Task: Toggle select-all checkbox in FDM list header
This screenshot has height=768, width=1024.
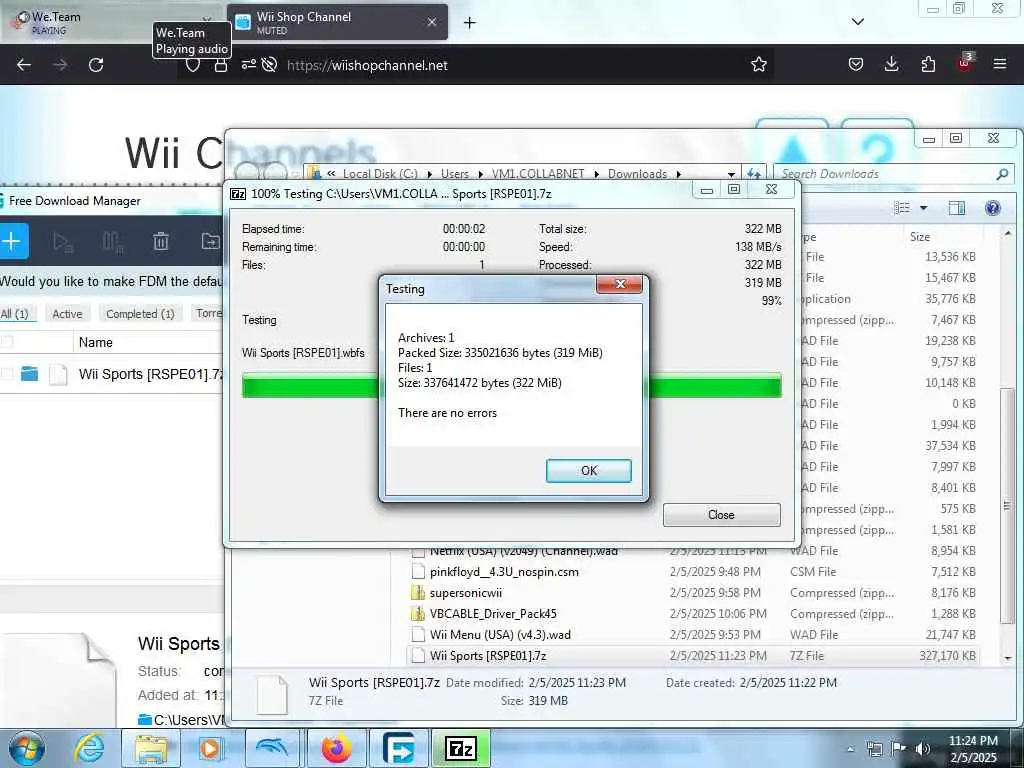Action: coord(7,342)
